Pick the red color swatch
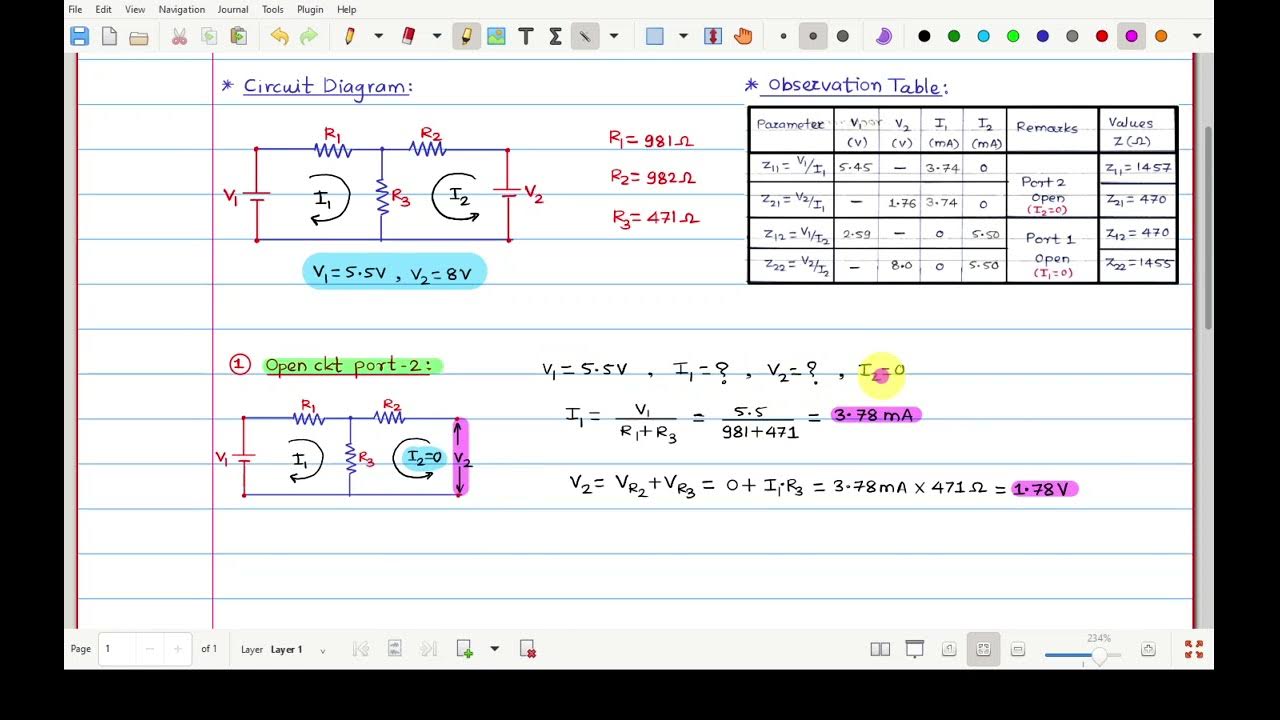The height and width of the screenshot is (720, 1280). [x=1102, y=37]
